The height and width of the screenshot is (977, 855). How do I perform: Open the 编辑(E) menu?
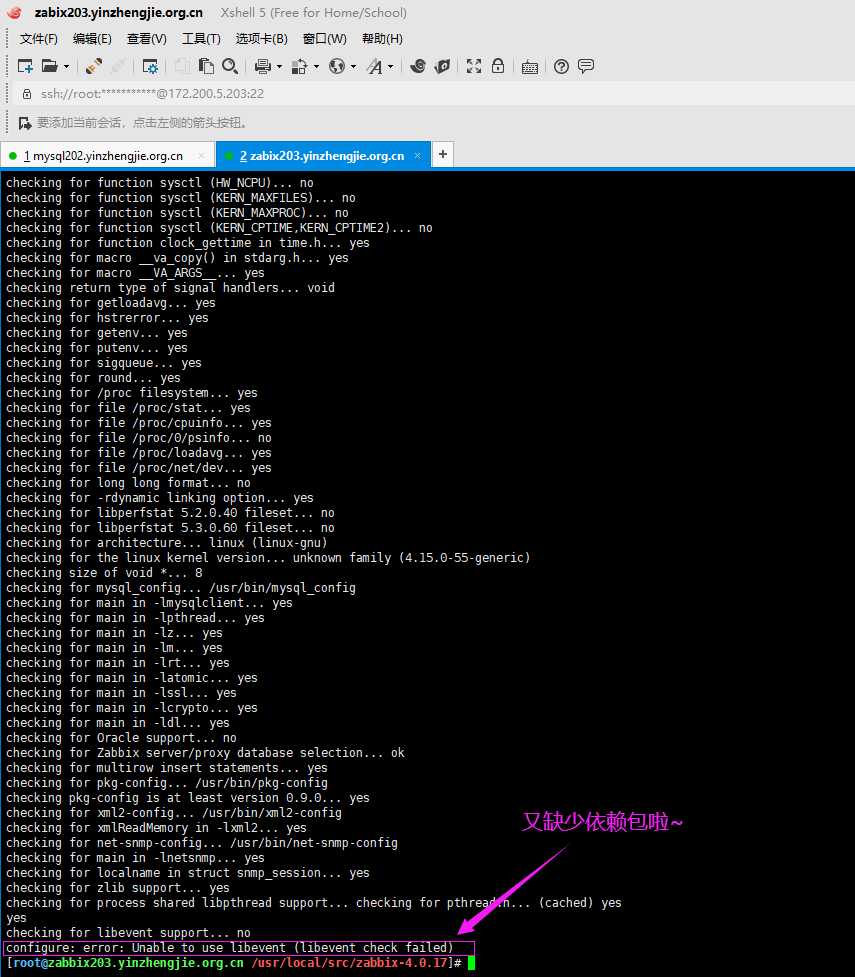click(92, 39)
